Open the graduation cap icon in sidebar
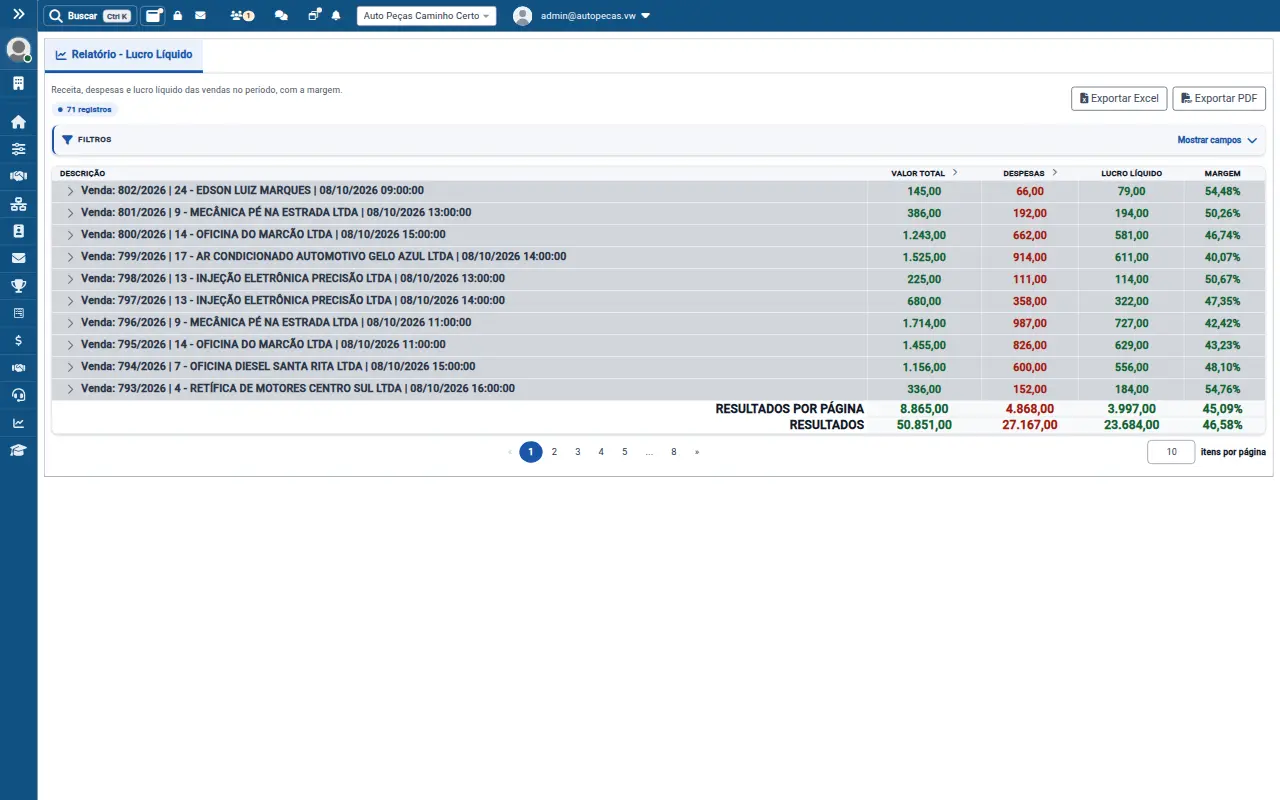This screenshot has height=800, width=1280. [x=18, y=450]
